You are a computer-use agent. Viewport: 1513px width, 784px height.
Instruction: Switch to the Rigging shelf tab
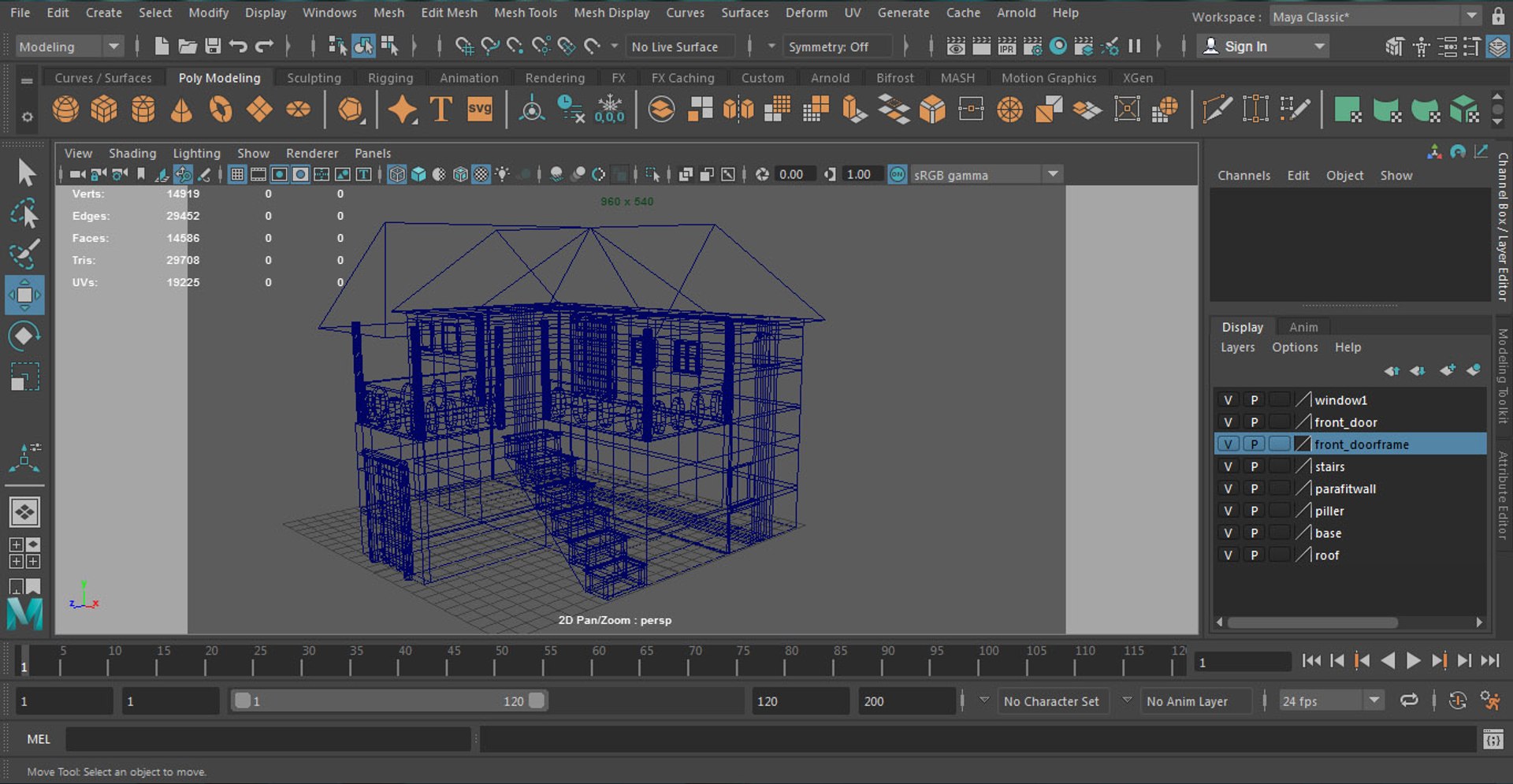[390, 78]
